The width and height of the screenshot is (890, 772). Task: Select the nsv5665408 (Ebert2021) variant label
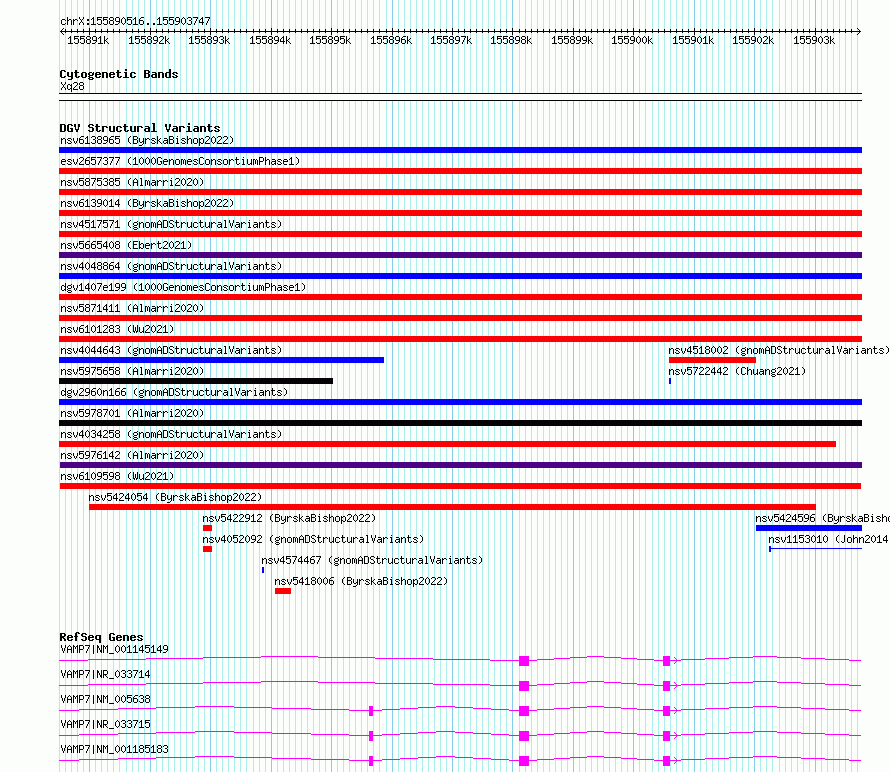pos(126,245)
